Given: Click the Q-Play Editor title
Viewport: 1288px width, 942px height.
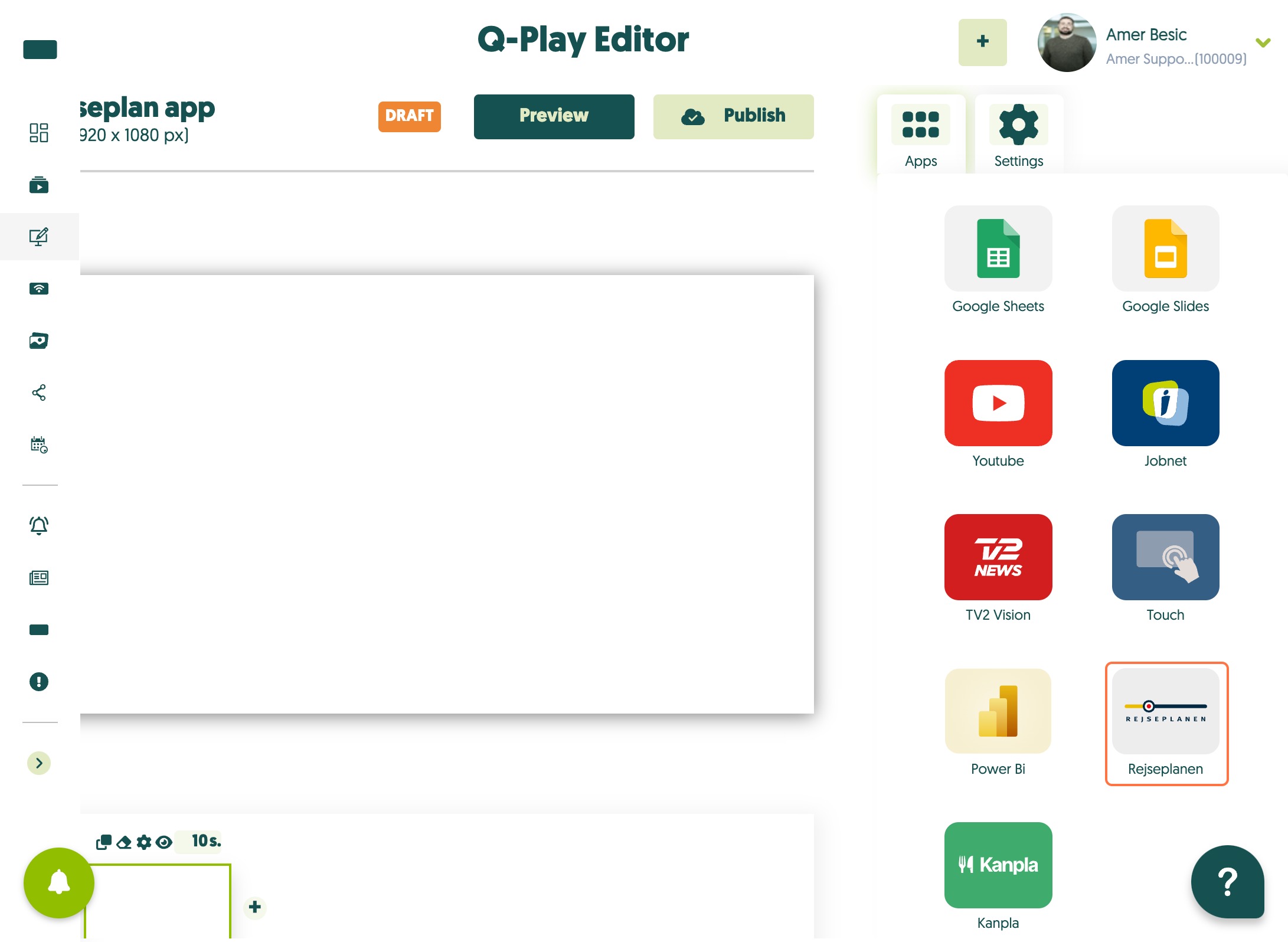Looking at the screenshot, I should tap(583, 40).
